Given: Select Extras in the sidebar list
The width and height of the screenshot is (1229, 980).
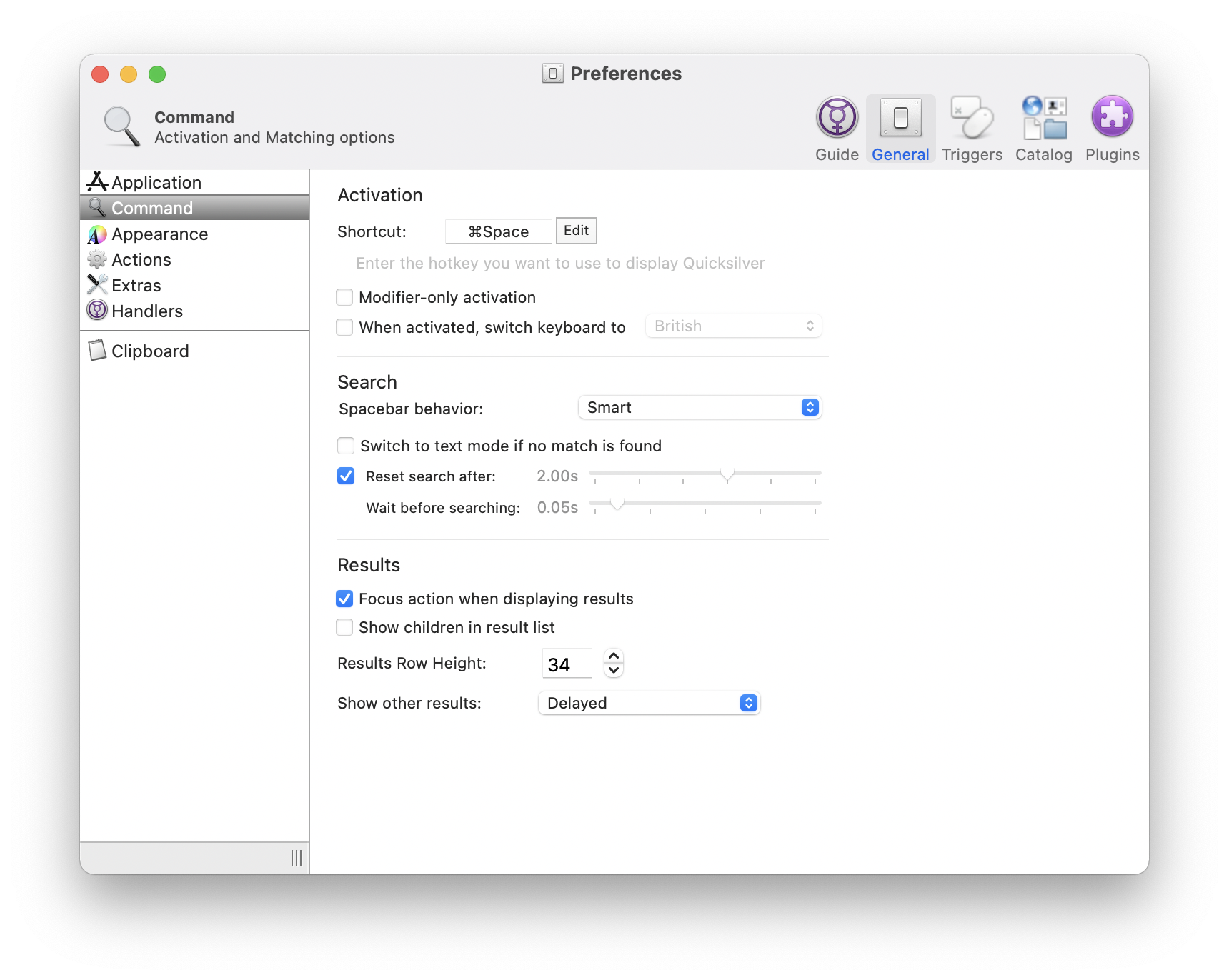Looking at the screenshot, I should point(194,285).
